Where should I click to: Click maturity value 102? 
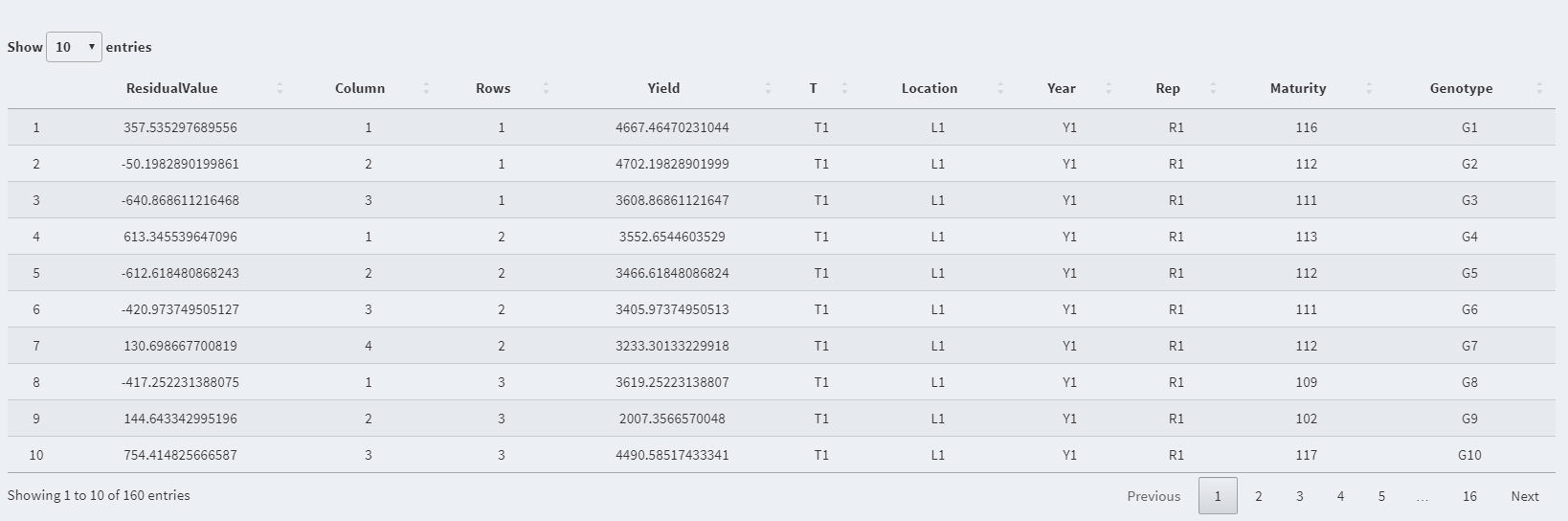tap(1307, 419)
